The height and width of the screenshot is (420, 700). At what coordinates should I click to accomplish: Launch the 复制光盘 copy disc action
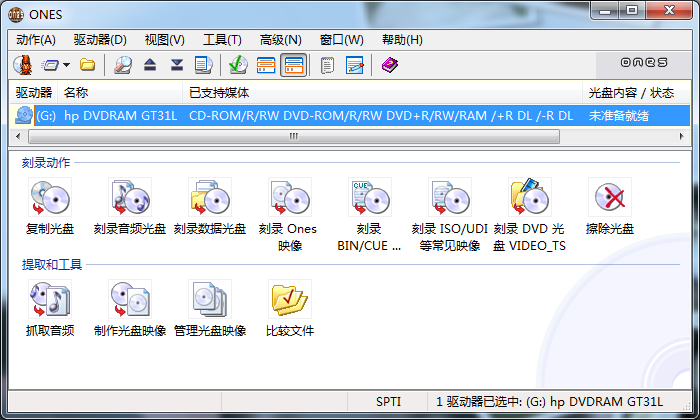(x=50, y=207)
